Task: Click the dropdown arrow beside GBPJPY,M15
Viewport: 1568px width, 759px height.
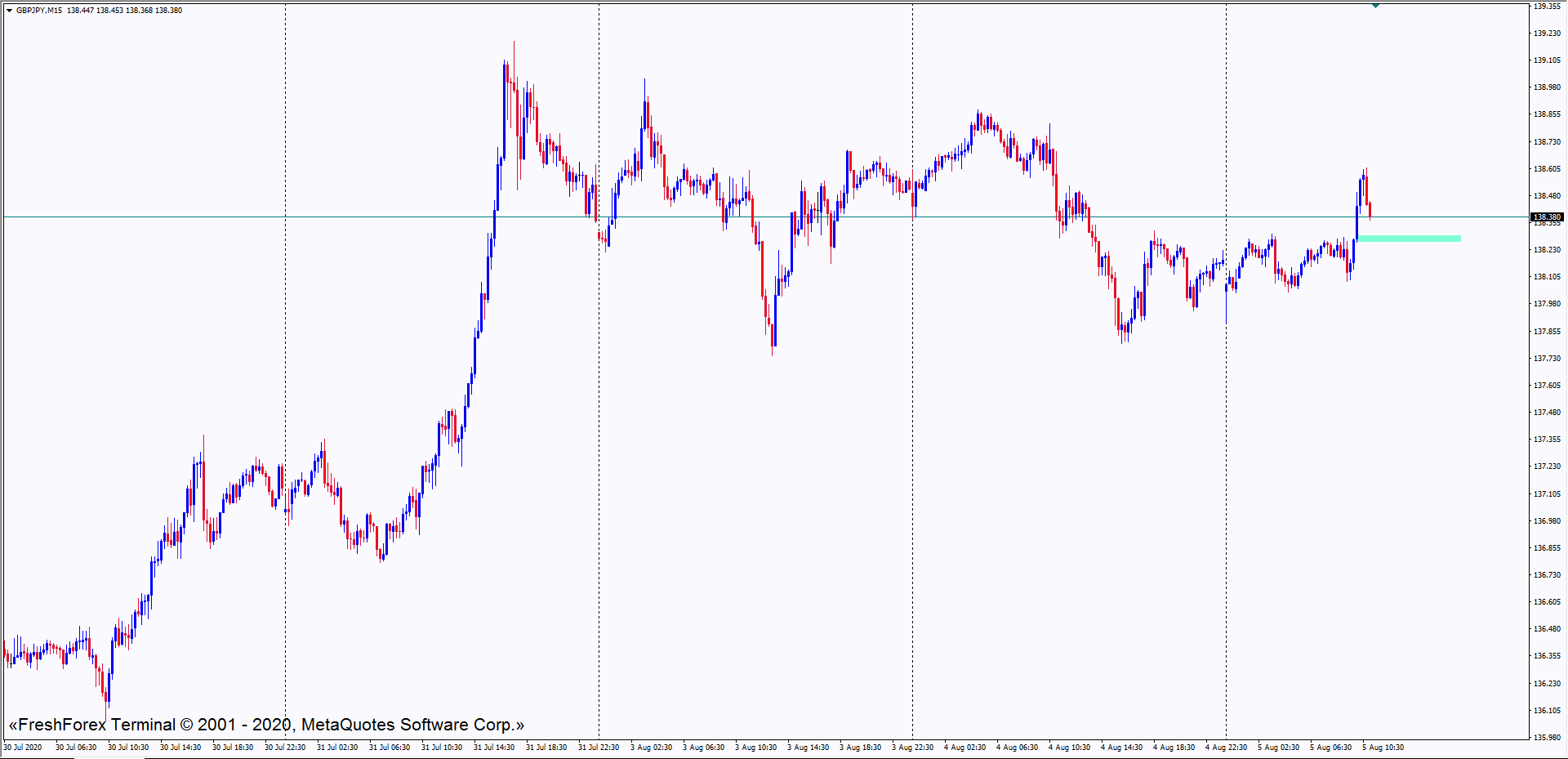Action: 9,11
